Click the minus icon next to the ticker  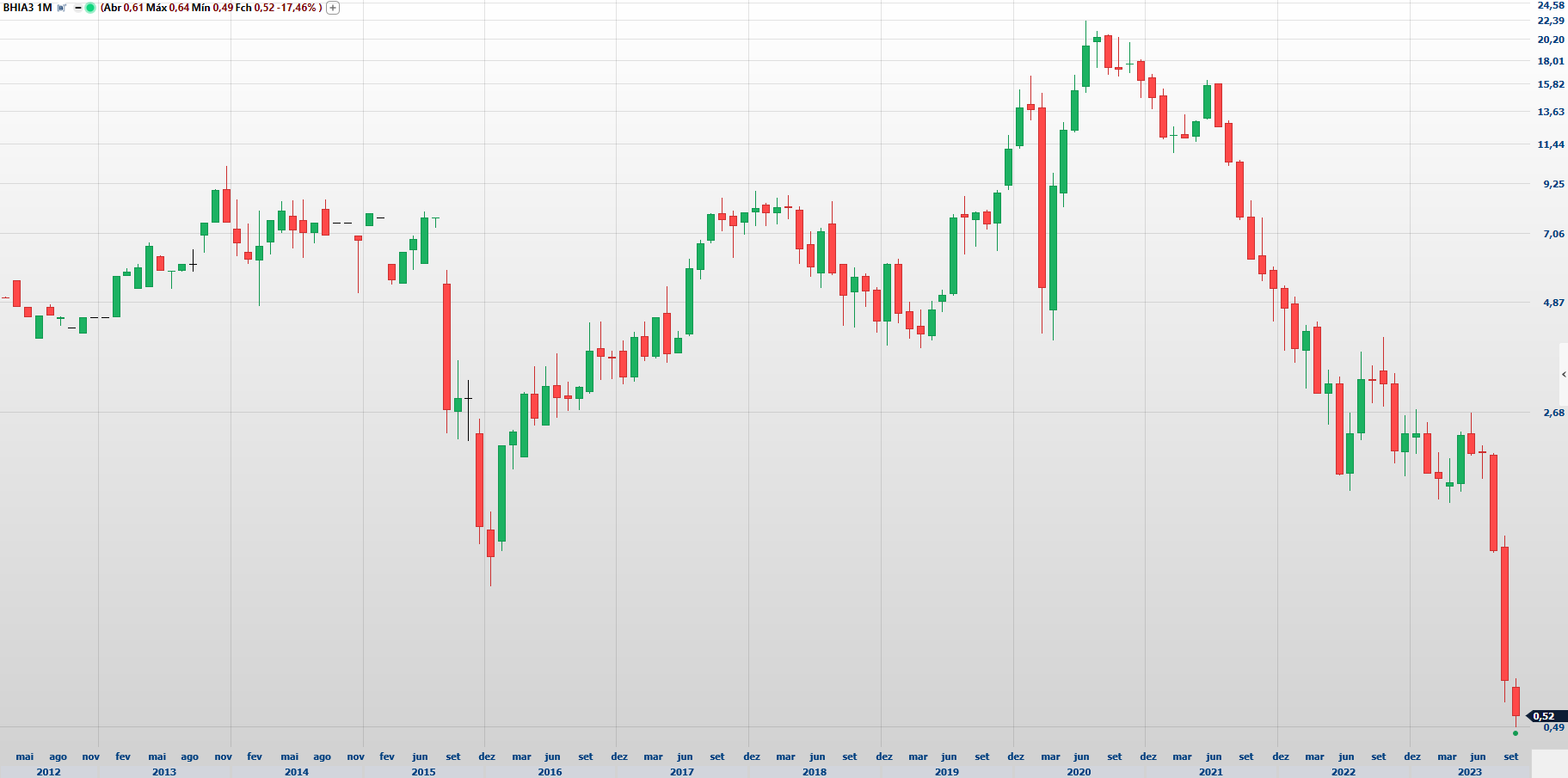77,8
